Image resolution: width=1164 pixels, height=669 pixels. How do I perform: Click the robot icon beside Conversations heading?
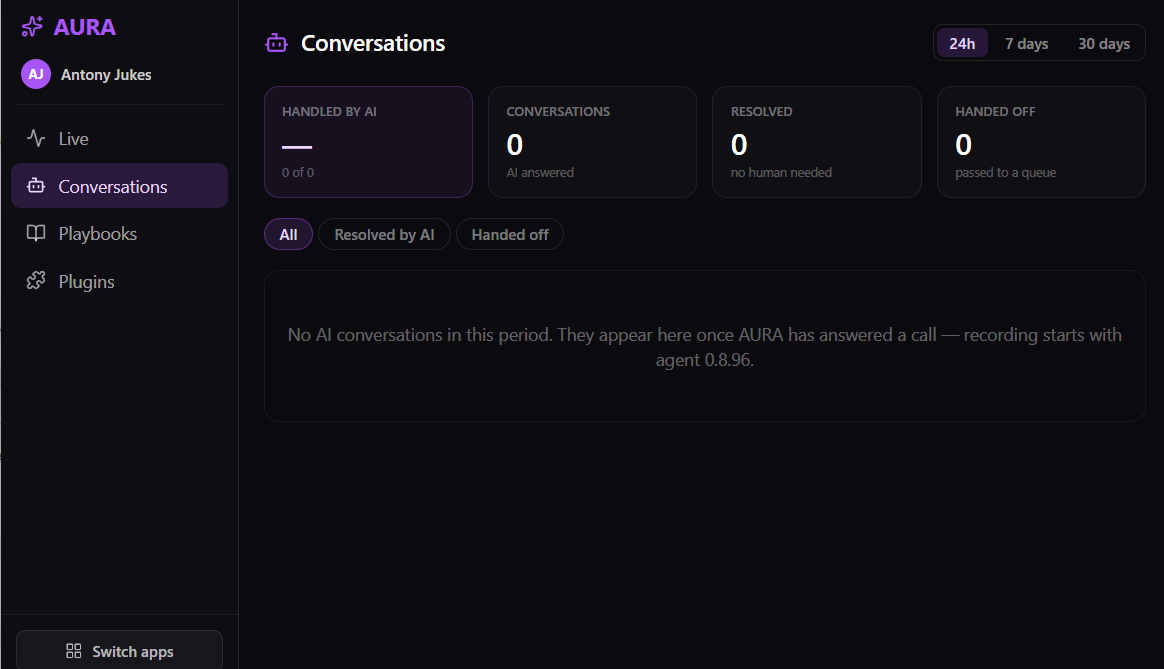click(x=276, y=44)
